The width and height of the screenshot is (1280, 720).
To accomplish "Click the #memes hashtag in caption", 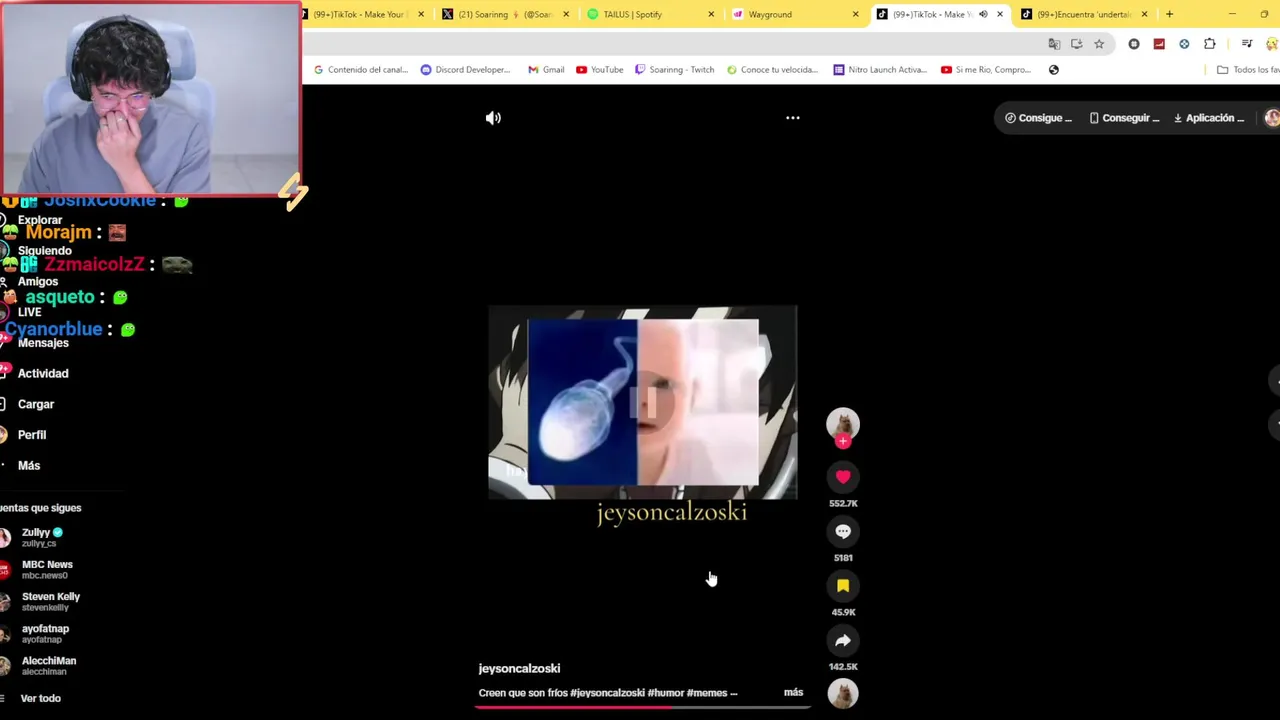I will click(x=707, y=692).
